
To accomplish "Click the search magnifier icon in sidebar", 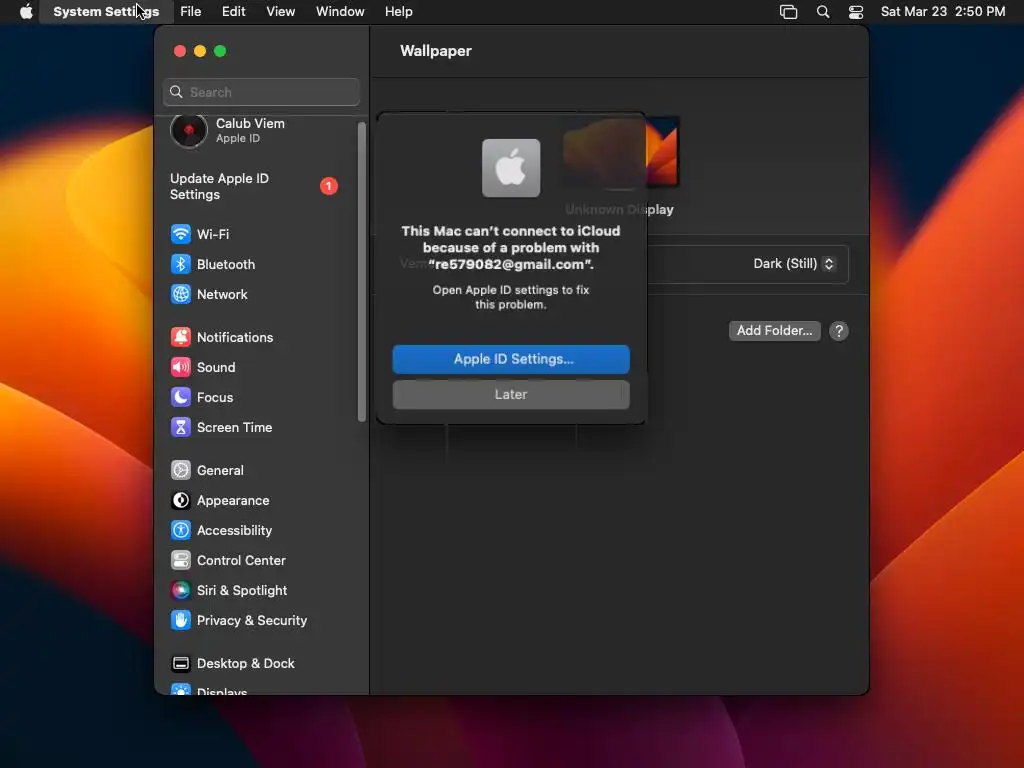I will (176, 92).
